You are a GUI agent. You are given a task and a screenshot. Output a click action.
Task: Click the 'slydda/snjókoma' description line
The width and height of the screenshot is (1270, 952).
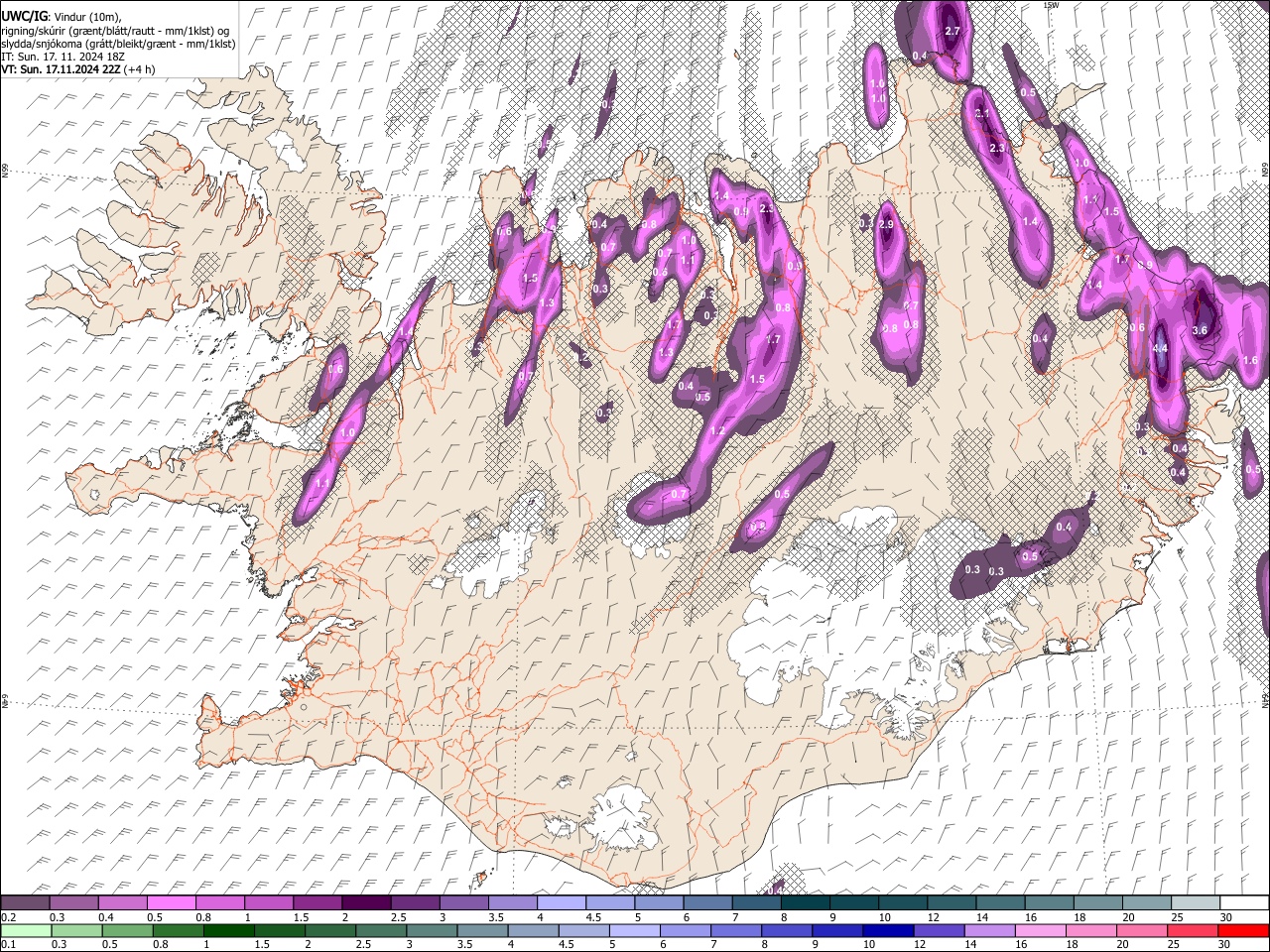coord(118,44)
